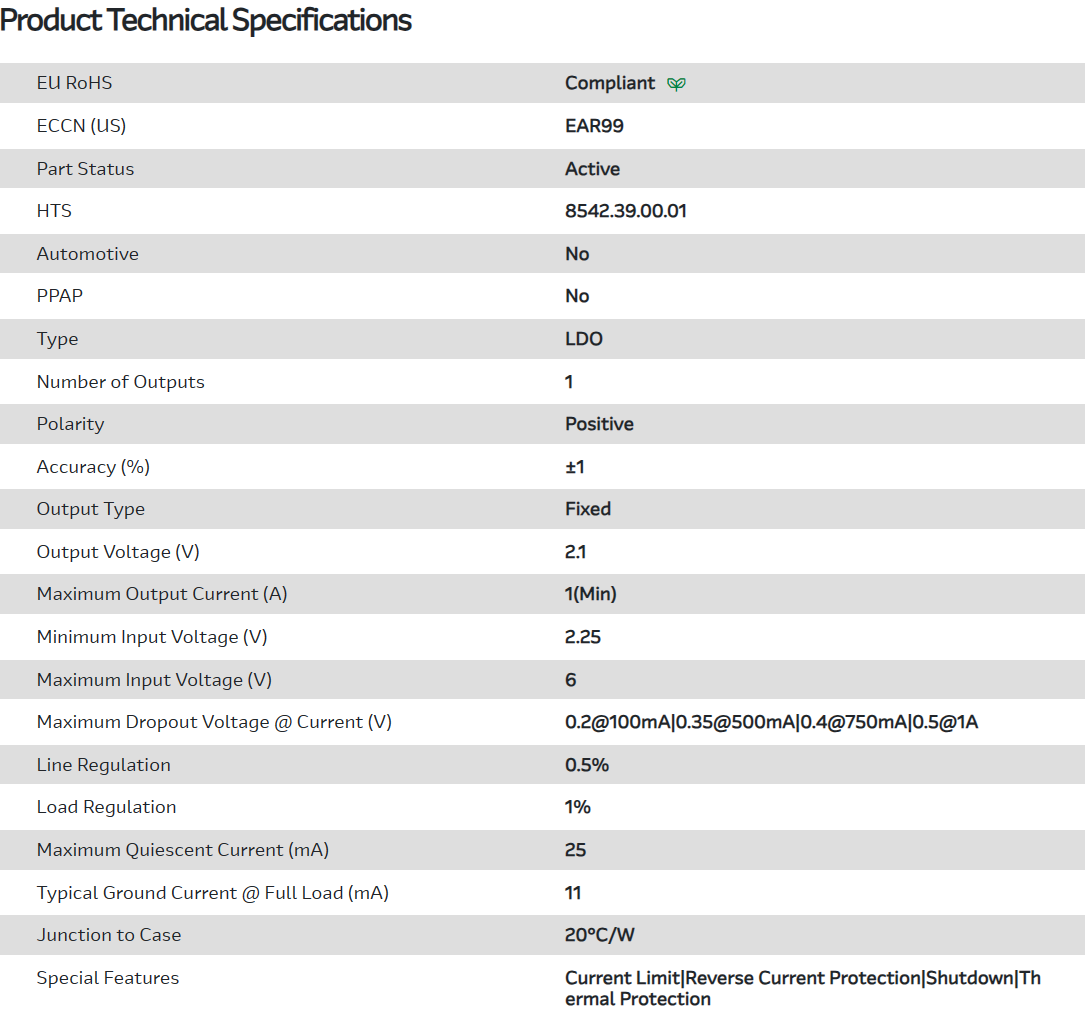Image resolution: width=1085 pixels, height=1016 pixels.
Task: Select the PPAP row label
Action: coord(61,296)
